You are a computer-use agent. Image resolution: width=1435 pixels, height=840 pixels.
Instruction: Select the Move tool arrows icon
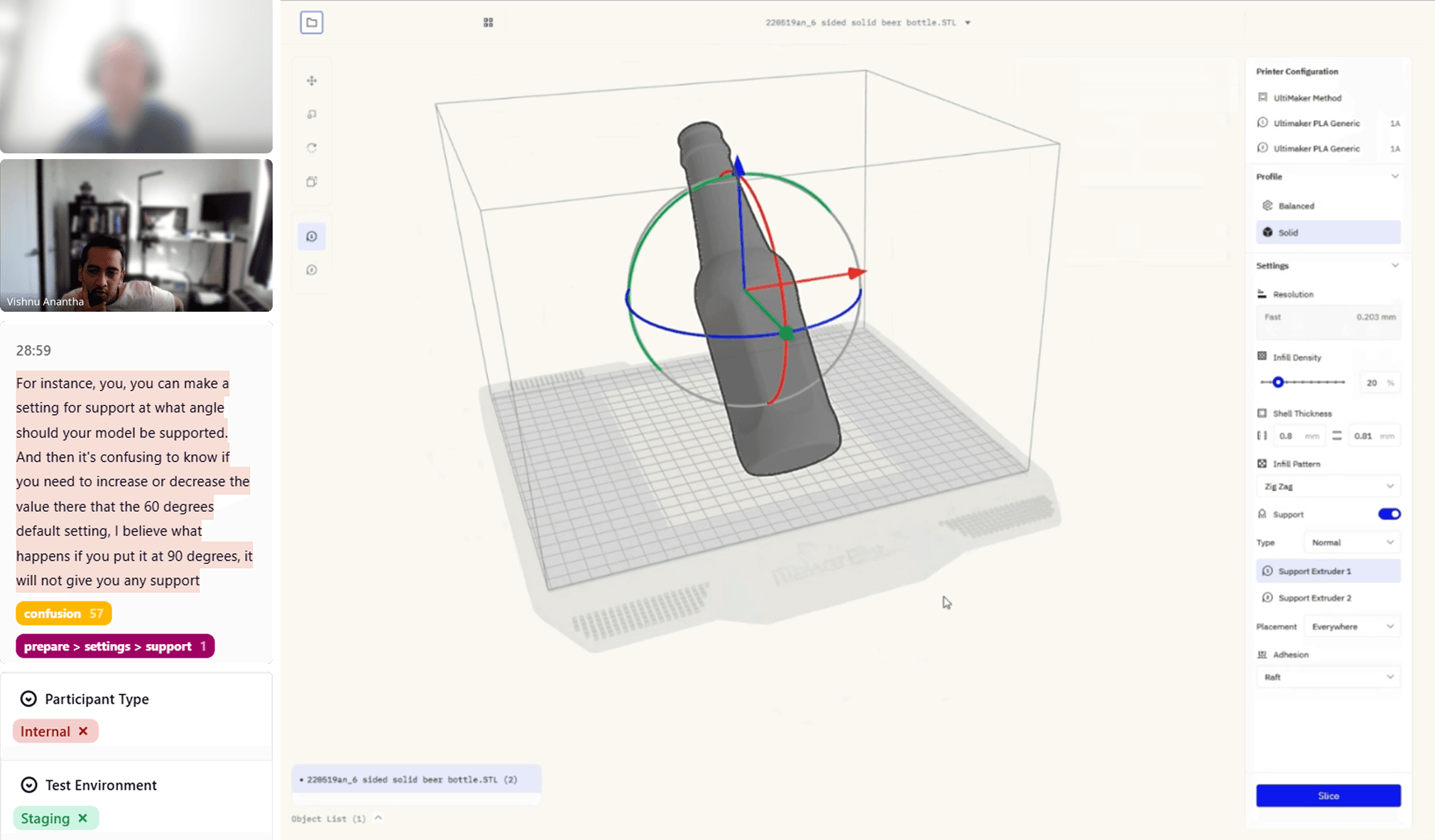click(x=312, y=81)
